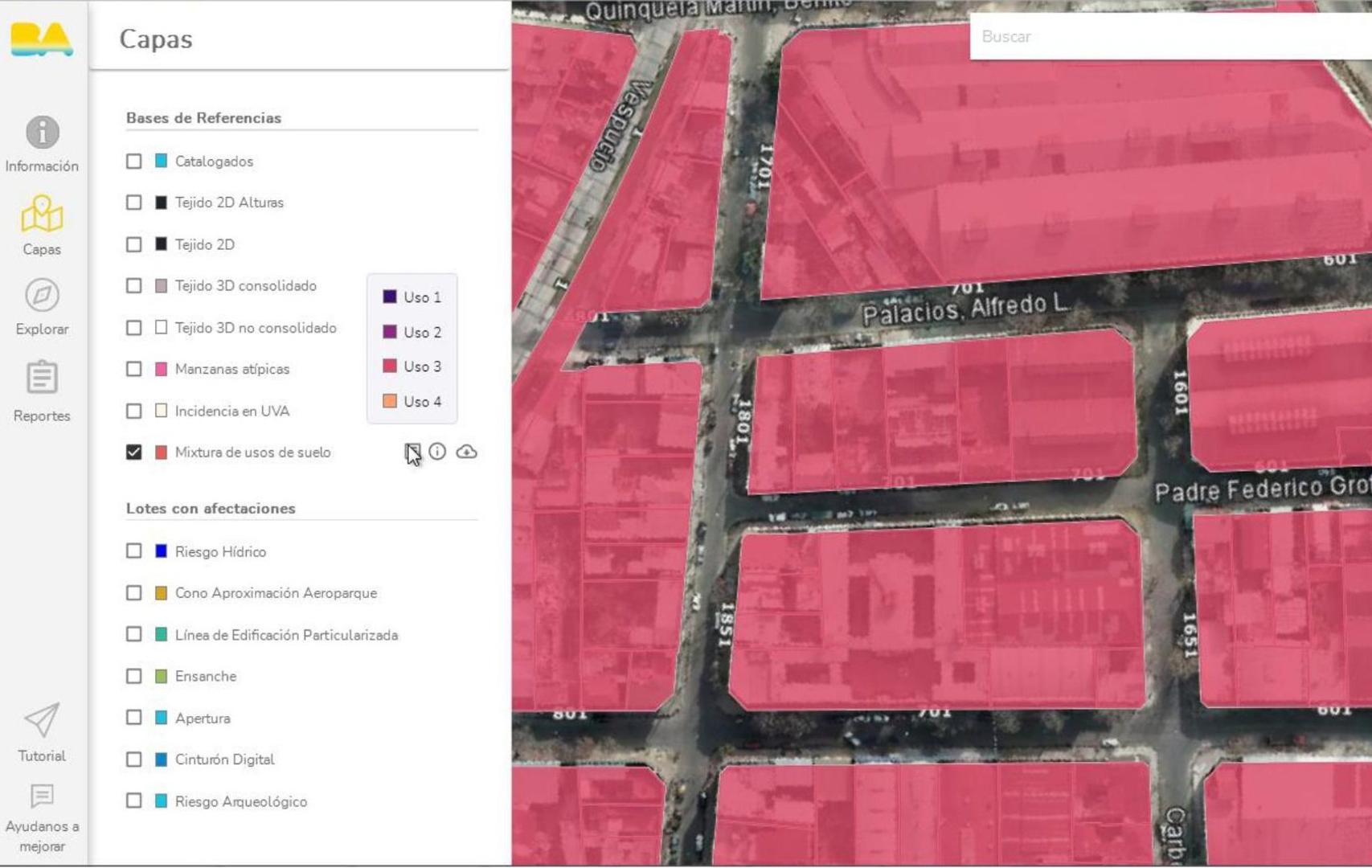Click the map block near Palacios street

pos(940,410)
